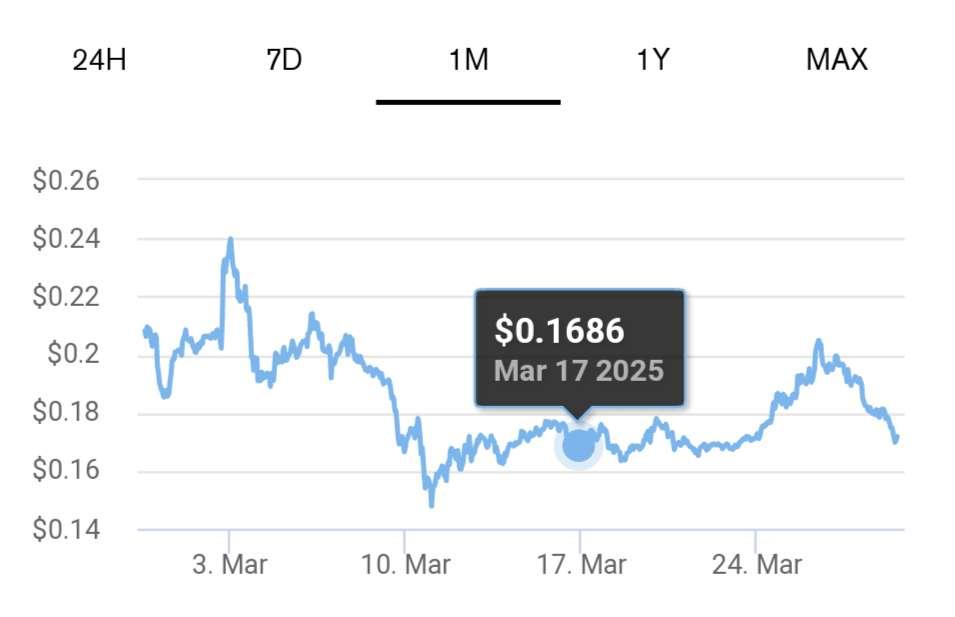Screen dimensions: 955x617
Task: Click the highlighted Mar 17 data point
Action: [x=578, y=445]
